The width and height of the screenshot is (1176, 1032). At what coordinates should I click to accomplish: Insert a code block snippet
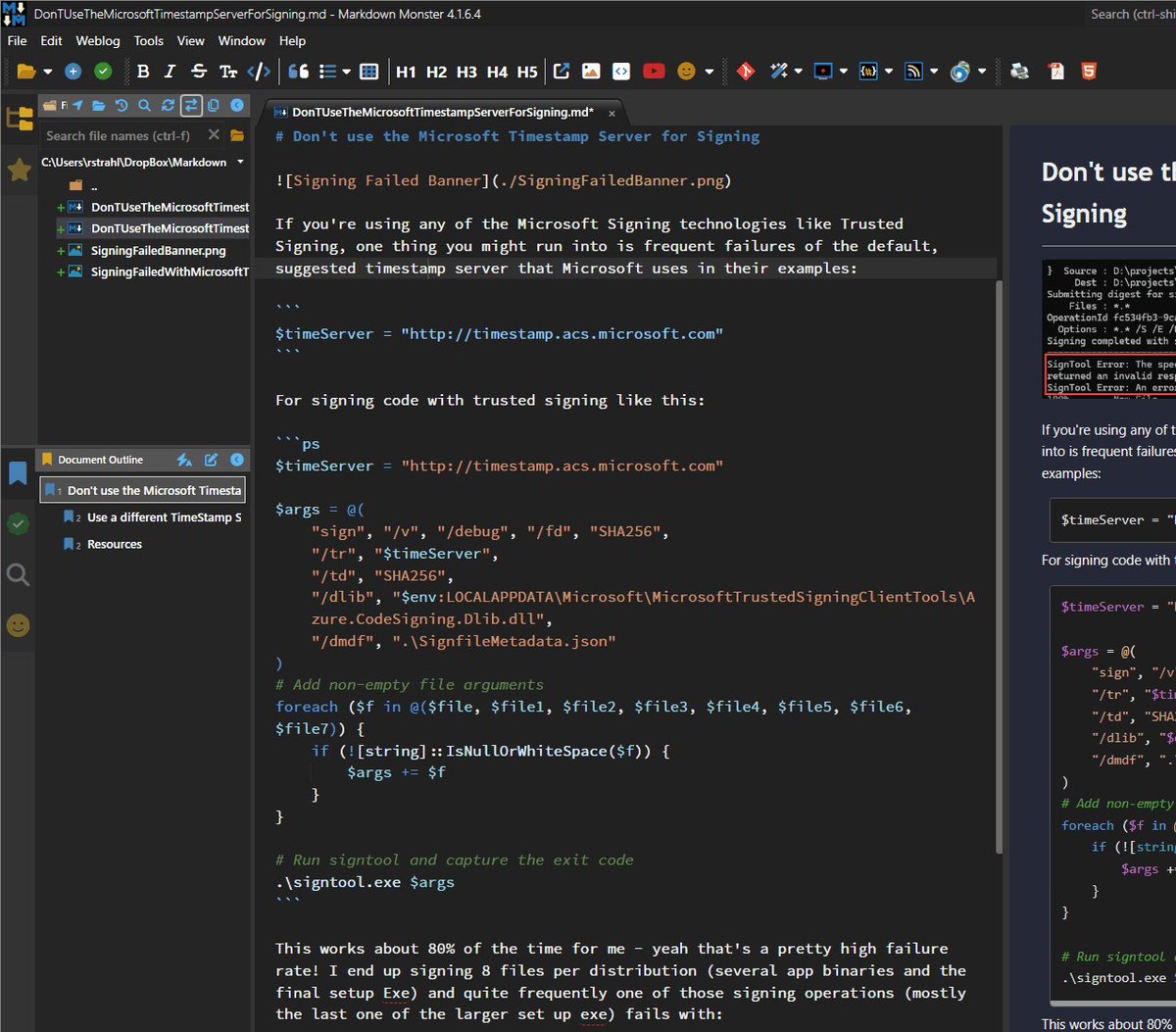[x=621, y=71]
